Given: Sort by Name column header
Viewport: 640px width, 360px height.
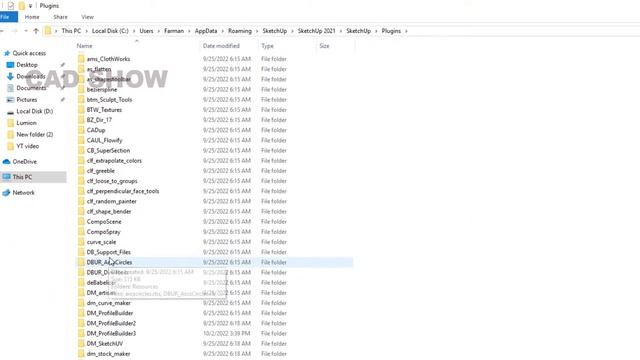Looking at the screenshot, I should (84, 46).
